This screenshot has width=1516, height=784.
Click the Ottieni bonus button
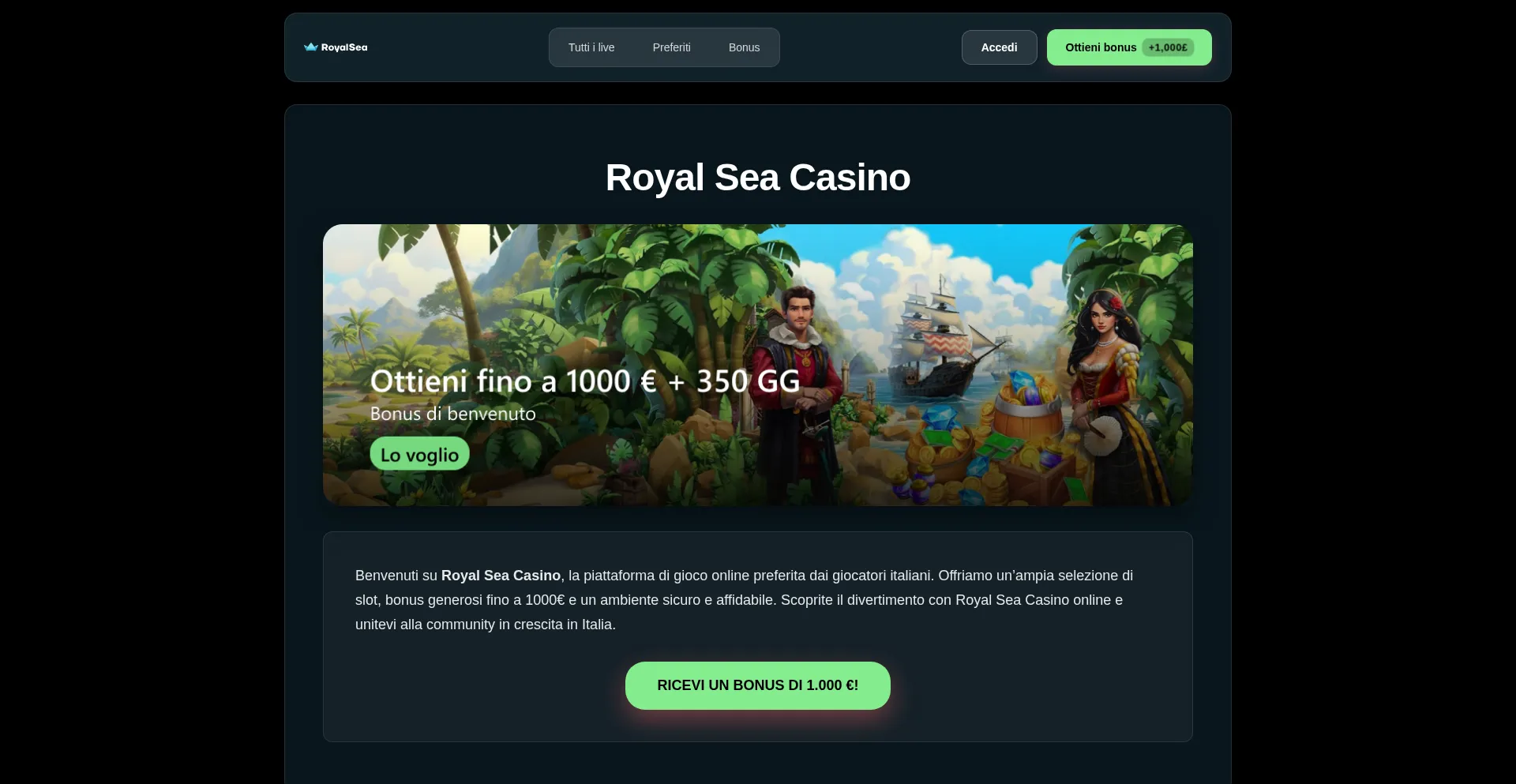[x=1129, y=47]
